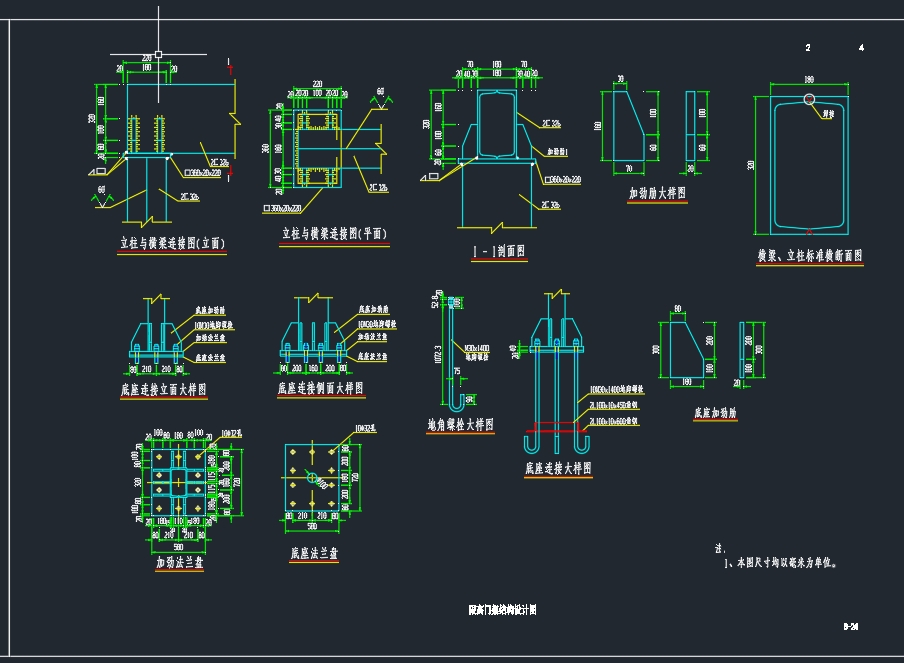The width and height of the screenshot is (904, 663).
Task: Select the '底座加劲肋' label
Action: click(715, 413)
